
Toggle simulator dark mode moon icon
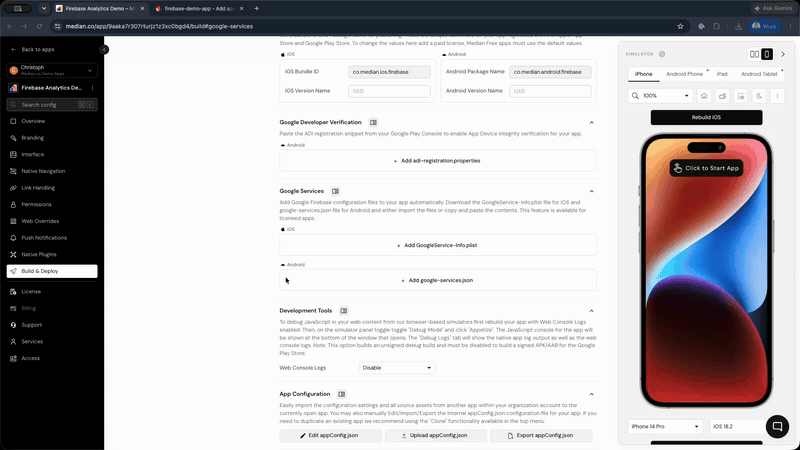pos(759,96)
